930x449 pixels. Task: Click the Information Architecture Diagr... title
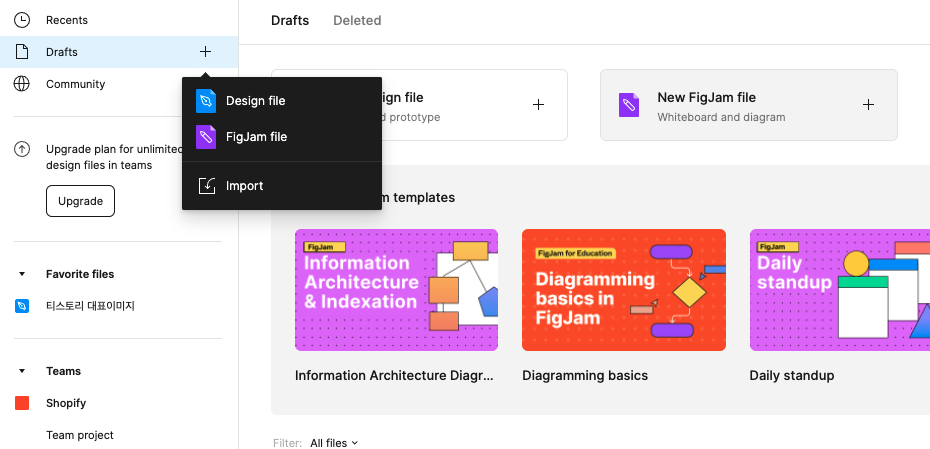[x=394, y=375]
